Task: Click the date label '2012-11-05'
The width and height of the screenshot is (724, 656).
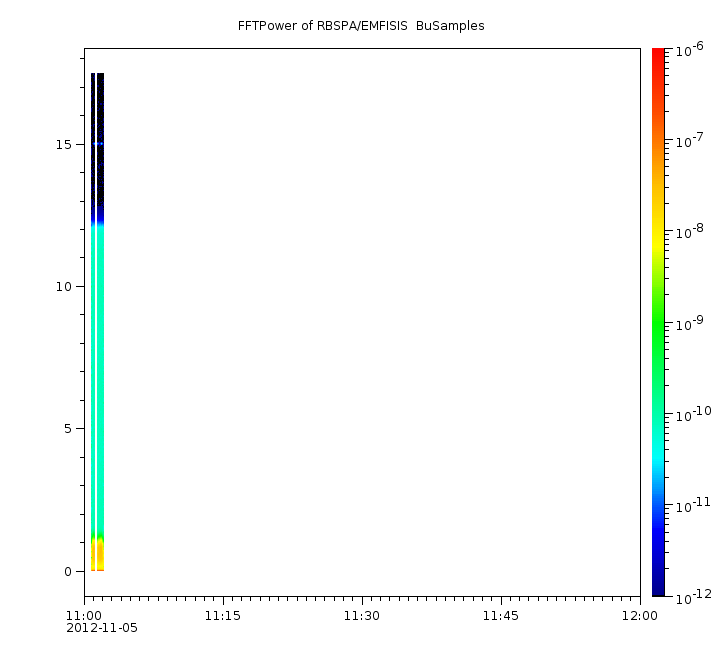Action: tap(102, 628)
